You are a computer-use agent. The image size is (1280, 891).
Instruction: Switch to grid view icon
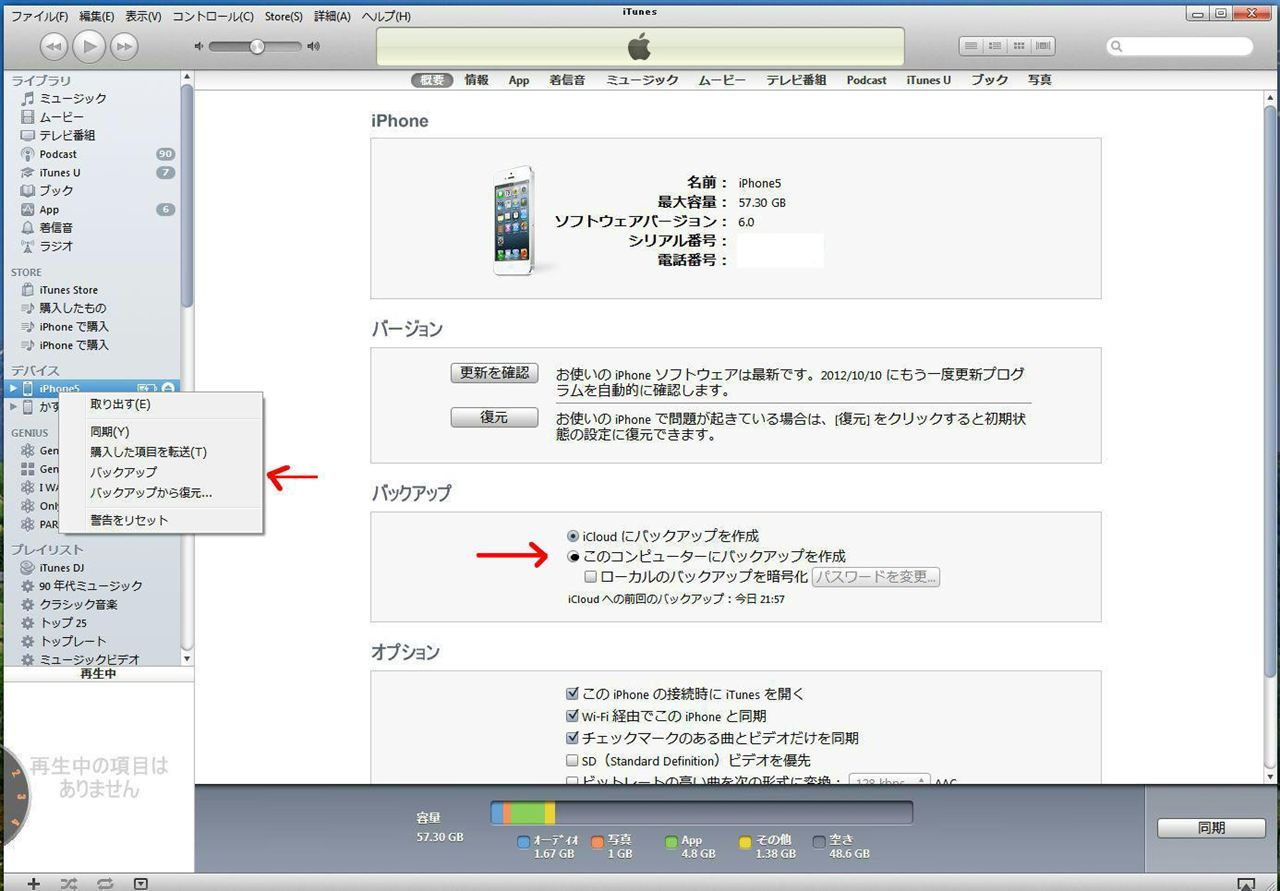click(1019, 46)
